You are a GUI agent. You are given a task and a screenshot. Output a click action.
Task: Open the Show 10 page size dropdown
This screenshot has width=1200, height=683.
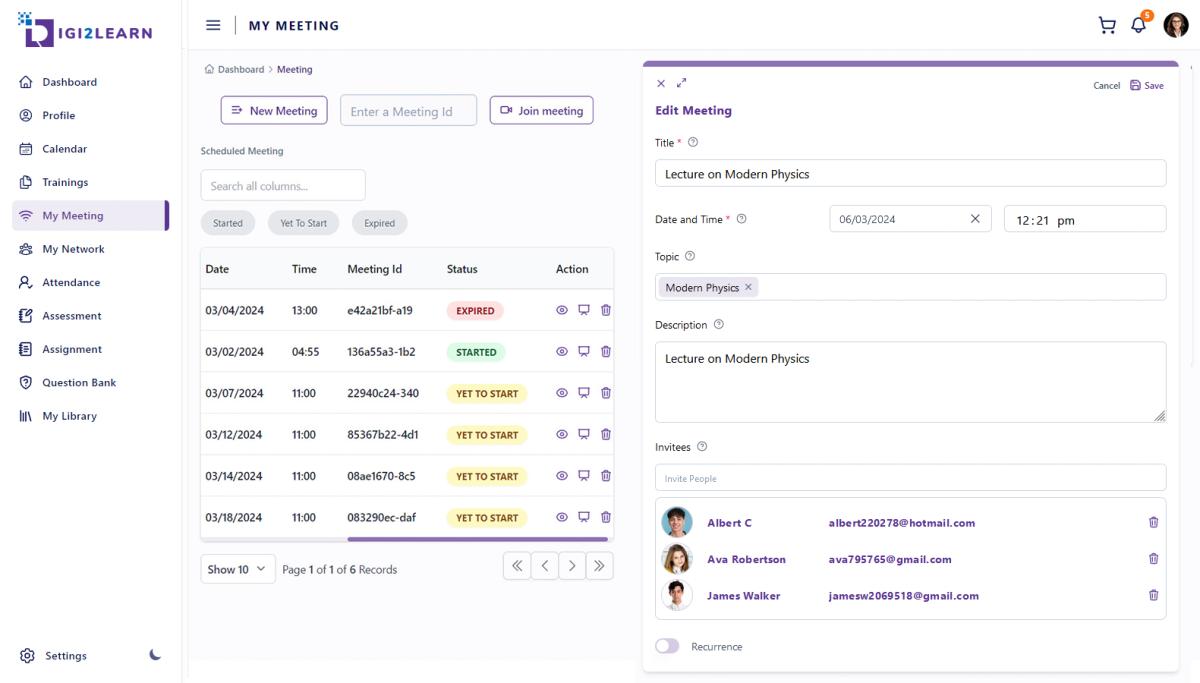coord(238,569)
